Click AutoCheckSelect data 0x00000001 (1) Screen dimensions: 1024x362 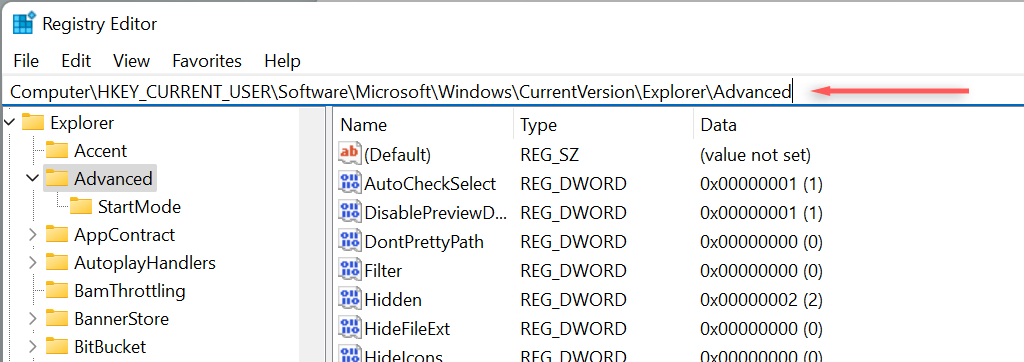pos(761,184)
